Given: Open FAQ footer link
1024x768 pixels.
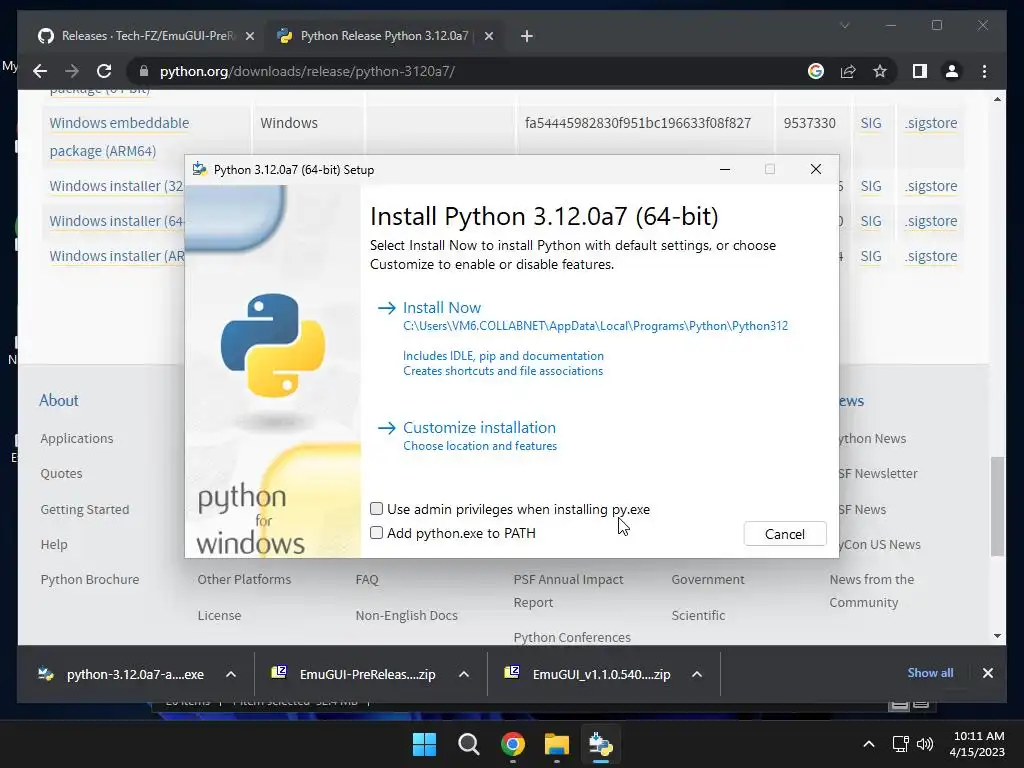Looking at the screenshot, I should tap(367, 579).
